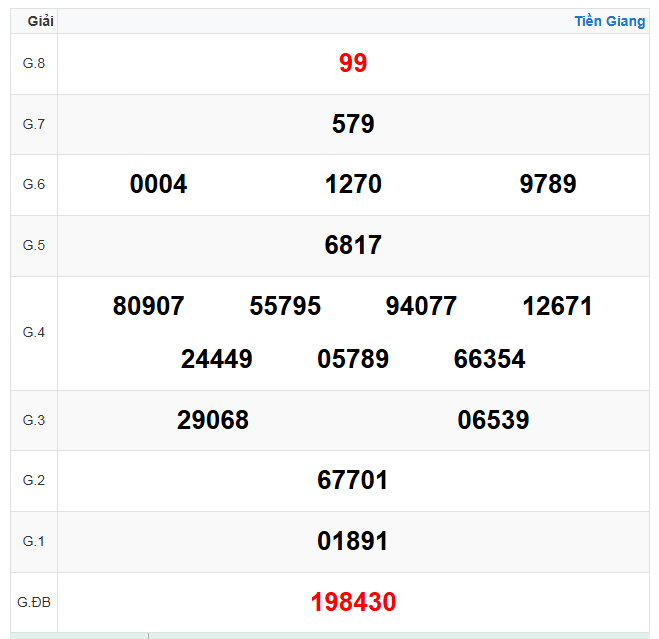Click G.4 number 05789

(353, 360)
